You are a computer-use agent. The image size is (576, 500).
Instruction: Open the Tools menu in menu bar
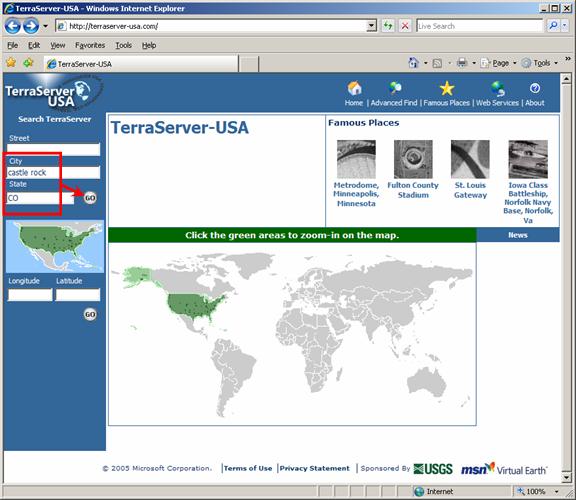point(123,45)
